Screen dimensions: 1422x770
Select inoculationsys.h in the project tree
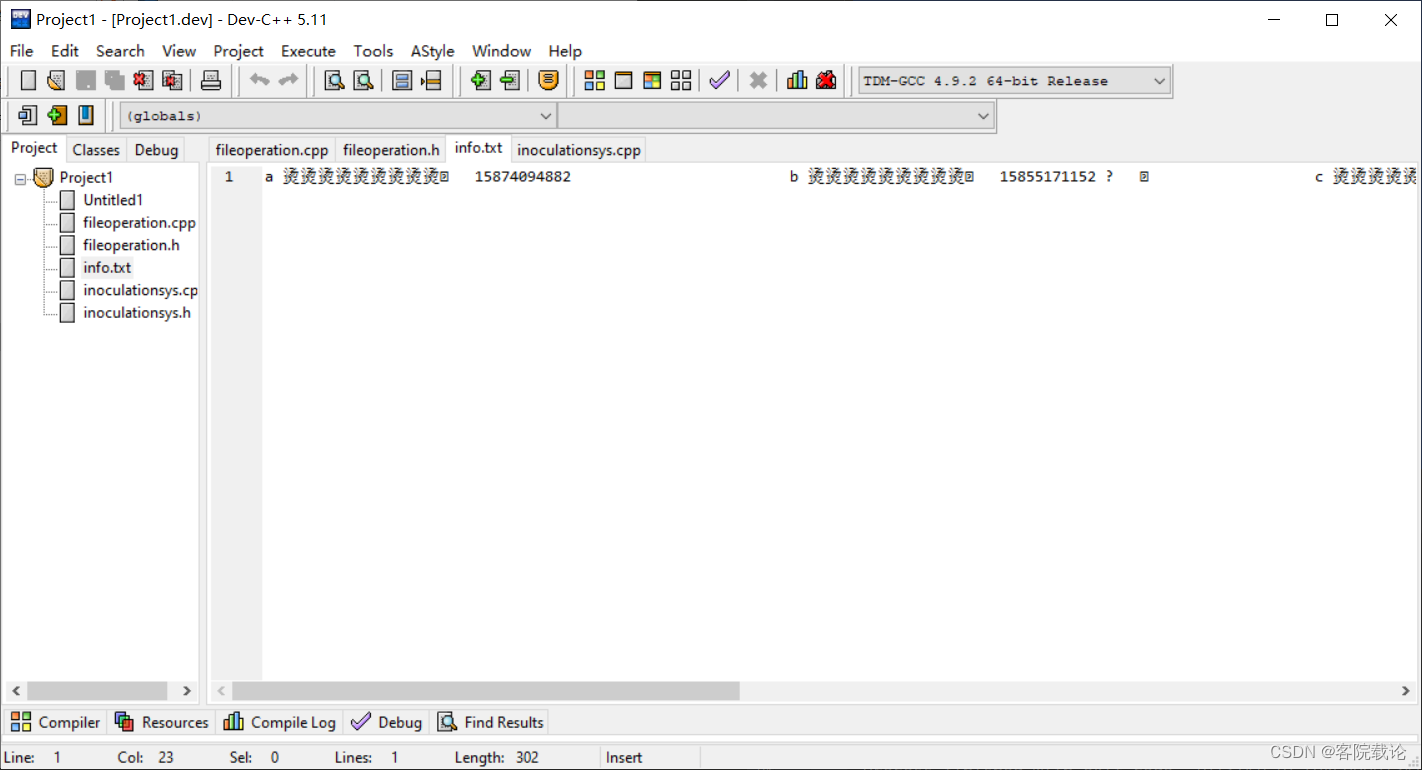137,313
